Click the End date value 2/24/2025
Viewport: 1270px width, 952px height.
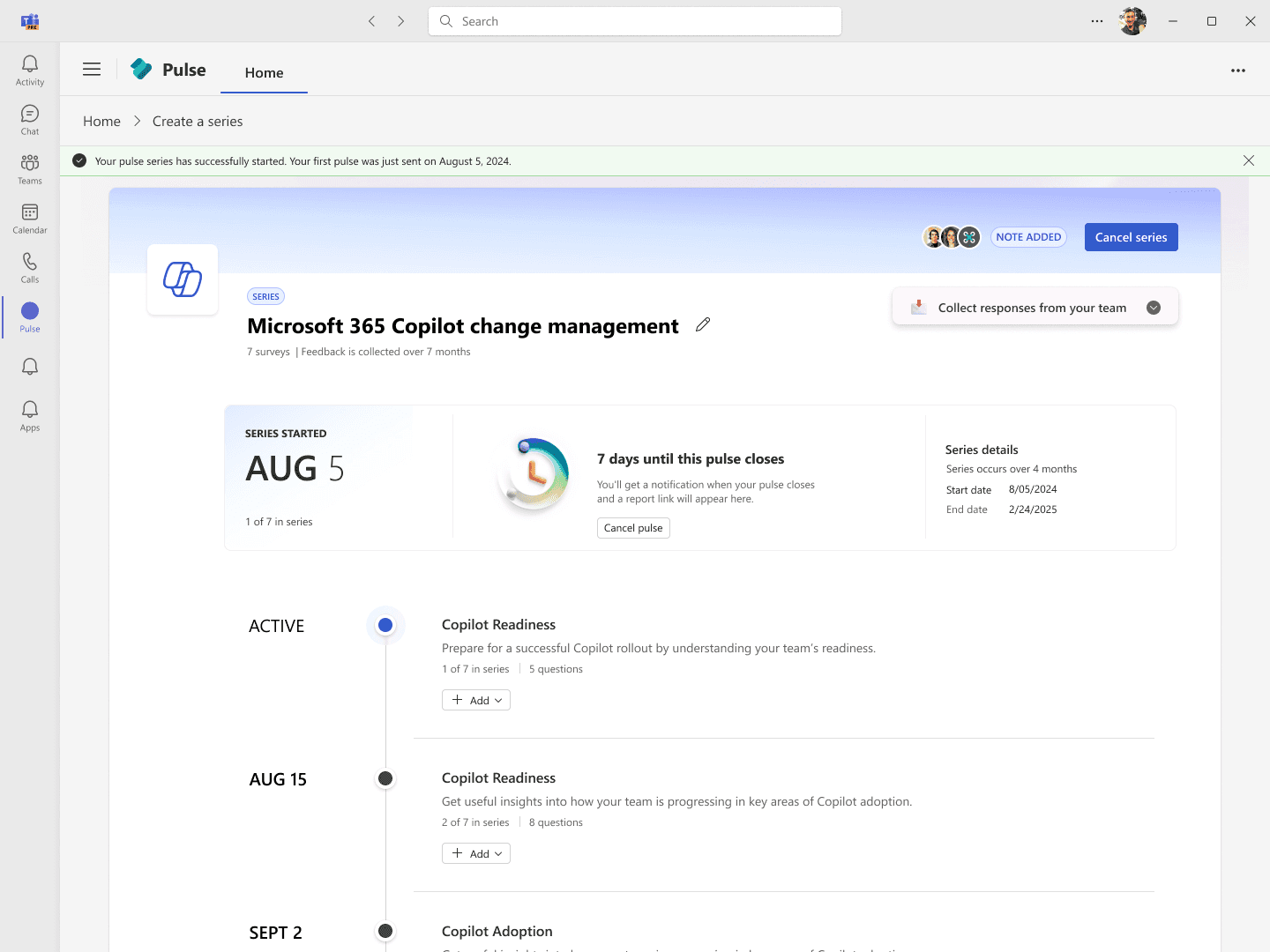[1033, 509]
